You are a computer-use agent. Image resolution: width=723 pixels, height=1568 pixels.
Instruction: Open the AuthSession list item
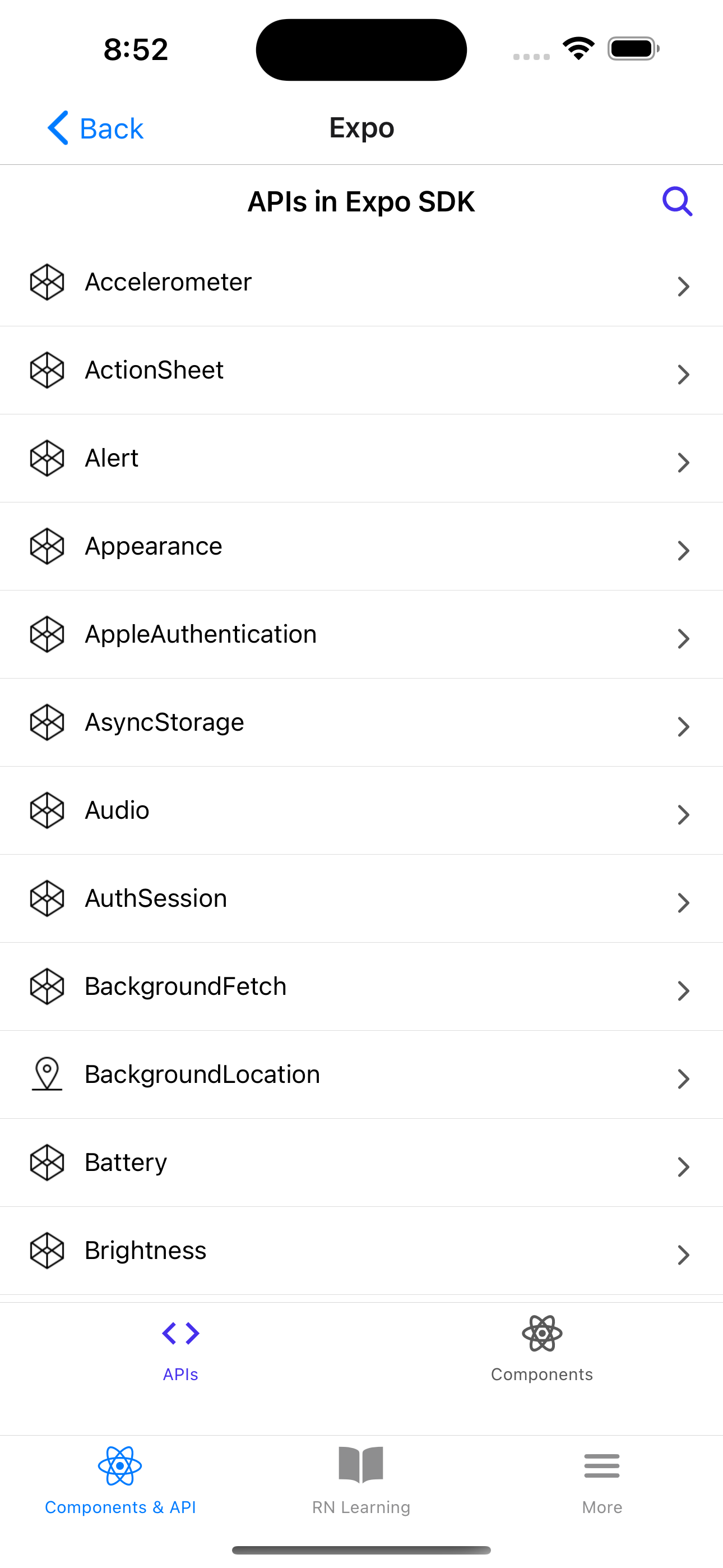click(x=361, y=898)
